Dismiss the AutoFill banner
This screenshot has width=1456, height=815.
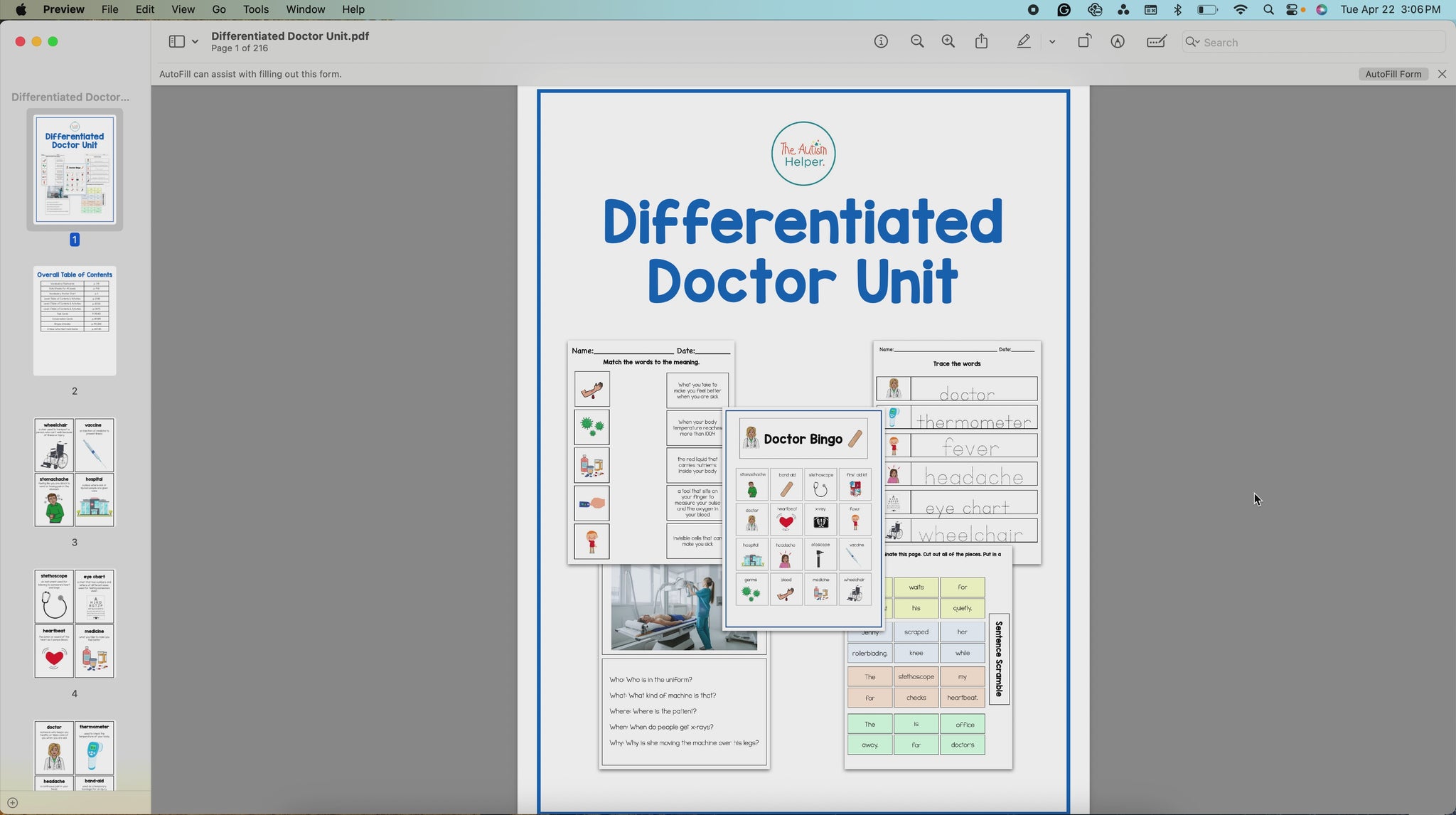[1442, 74]
